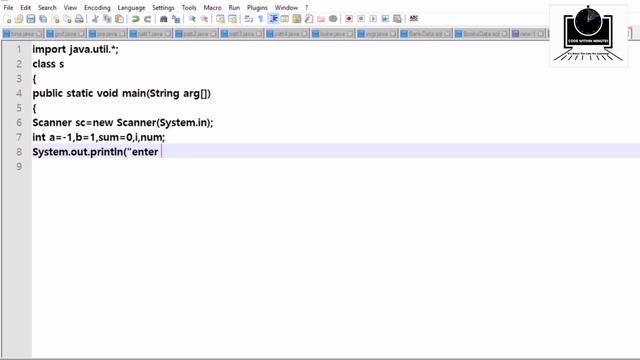This screenshot has height=360, width=640.
Task: Click the Folder as Workspace icon
Action: pyautogui.click(x=321, y=19)
